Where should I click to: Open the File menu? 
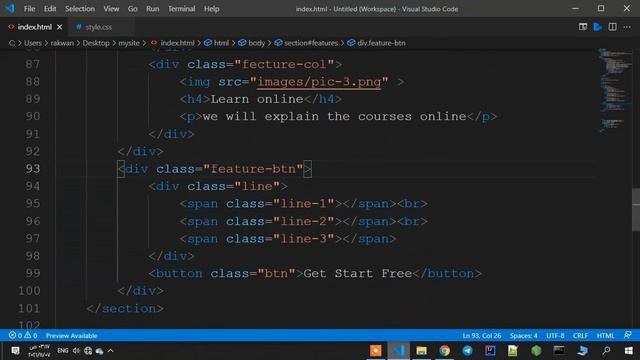tap(29, 9)
